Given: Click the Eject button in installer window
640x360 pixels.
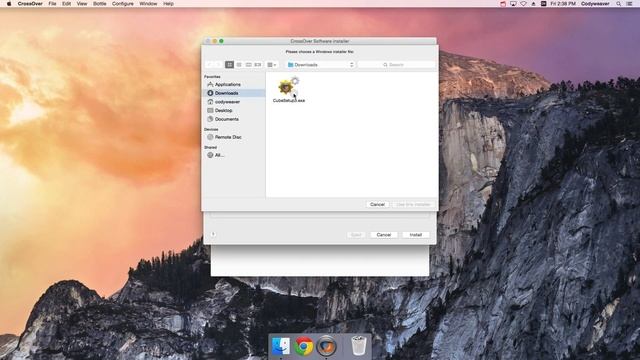Looking at the screenshot, I should 356,235.
